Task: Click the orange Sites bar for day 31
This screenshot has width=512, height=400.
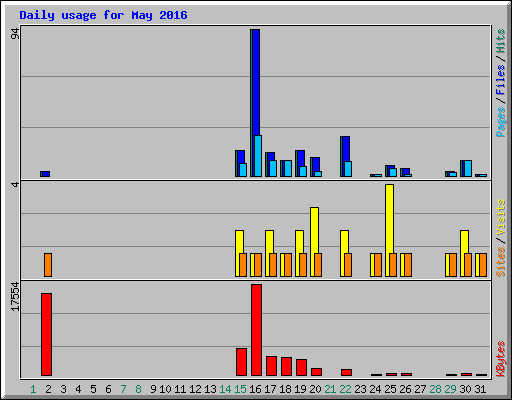Action: click(483, 265)
